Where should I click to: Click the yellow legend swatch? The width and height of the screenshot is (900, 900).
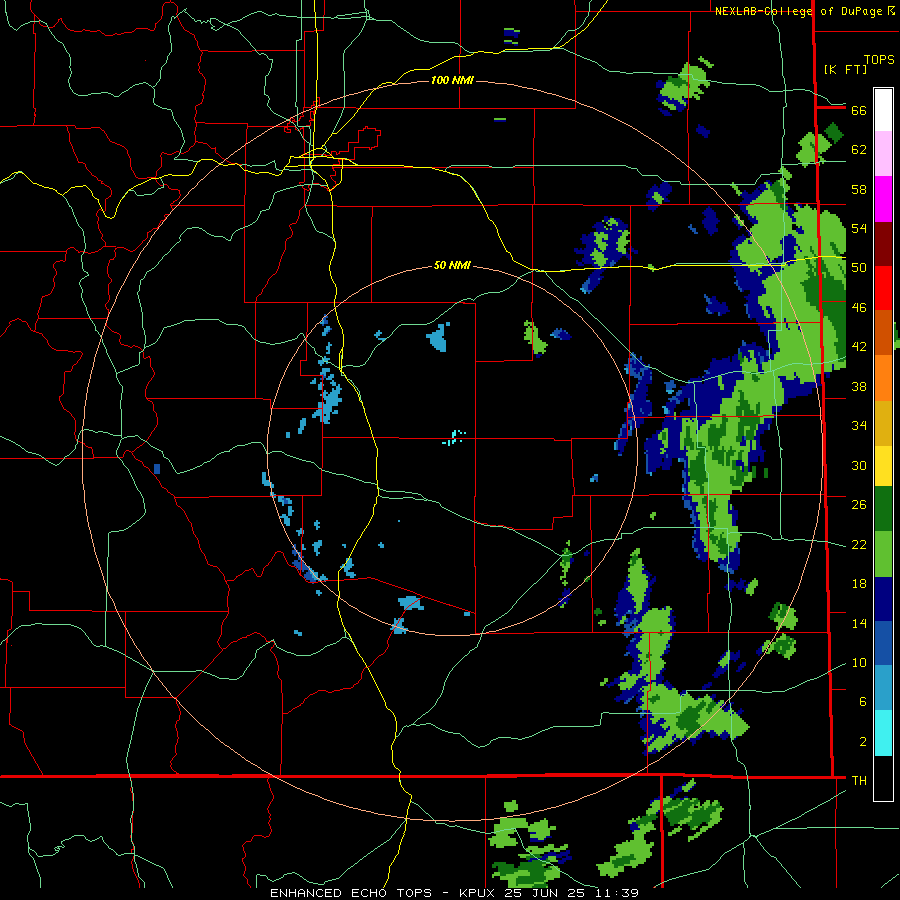click(883, 465)
